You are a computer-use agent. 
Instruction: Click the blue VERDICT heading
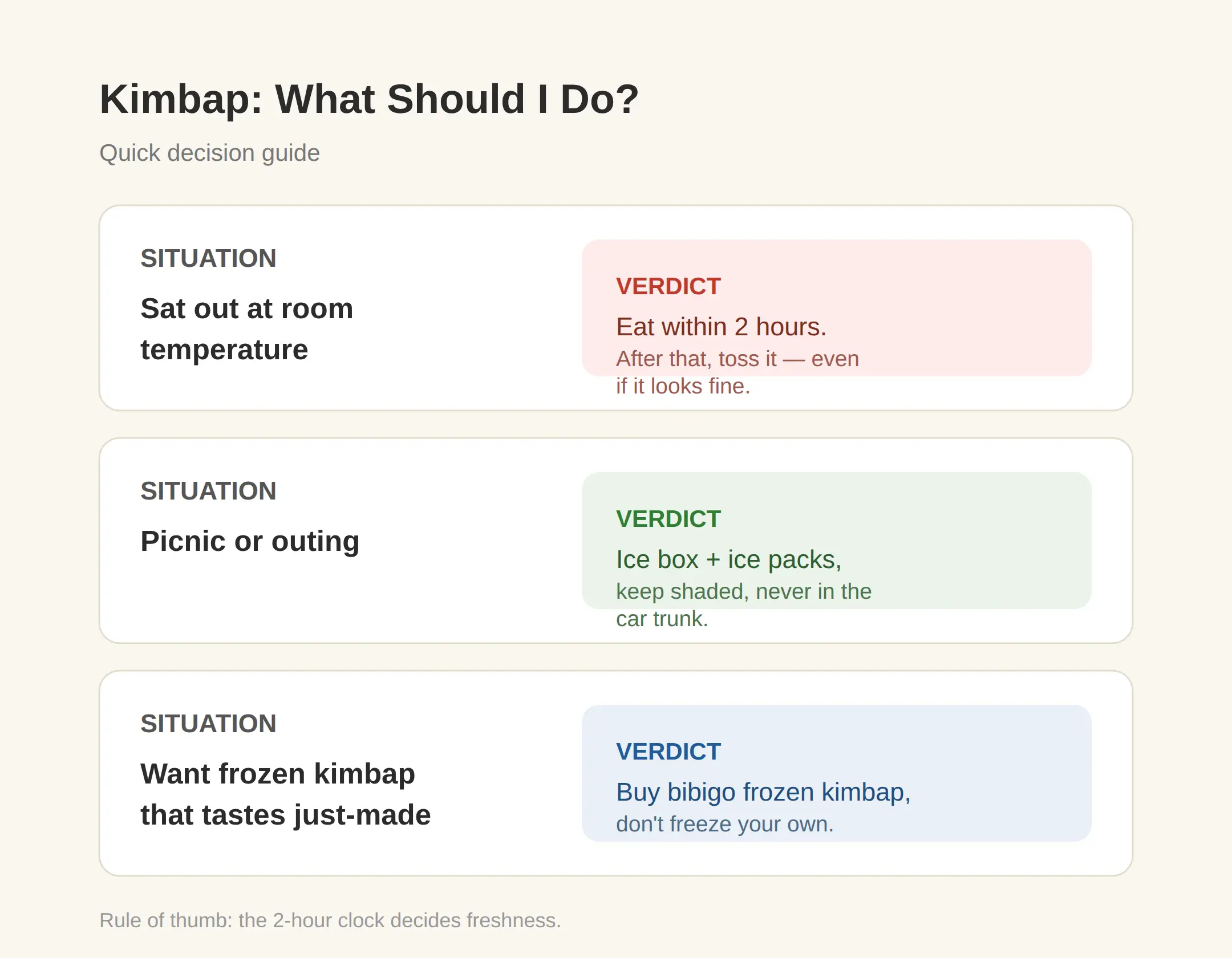pyautogui.click(x=668, y=752)
